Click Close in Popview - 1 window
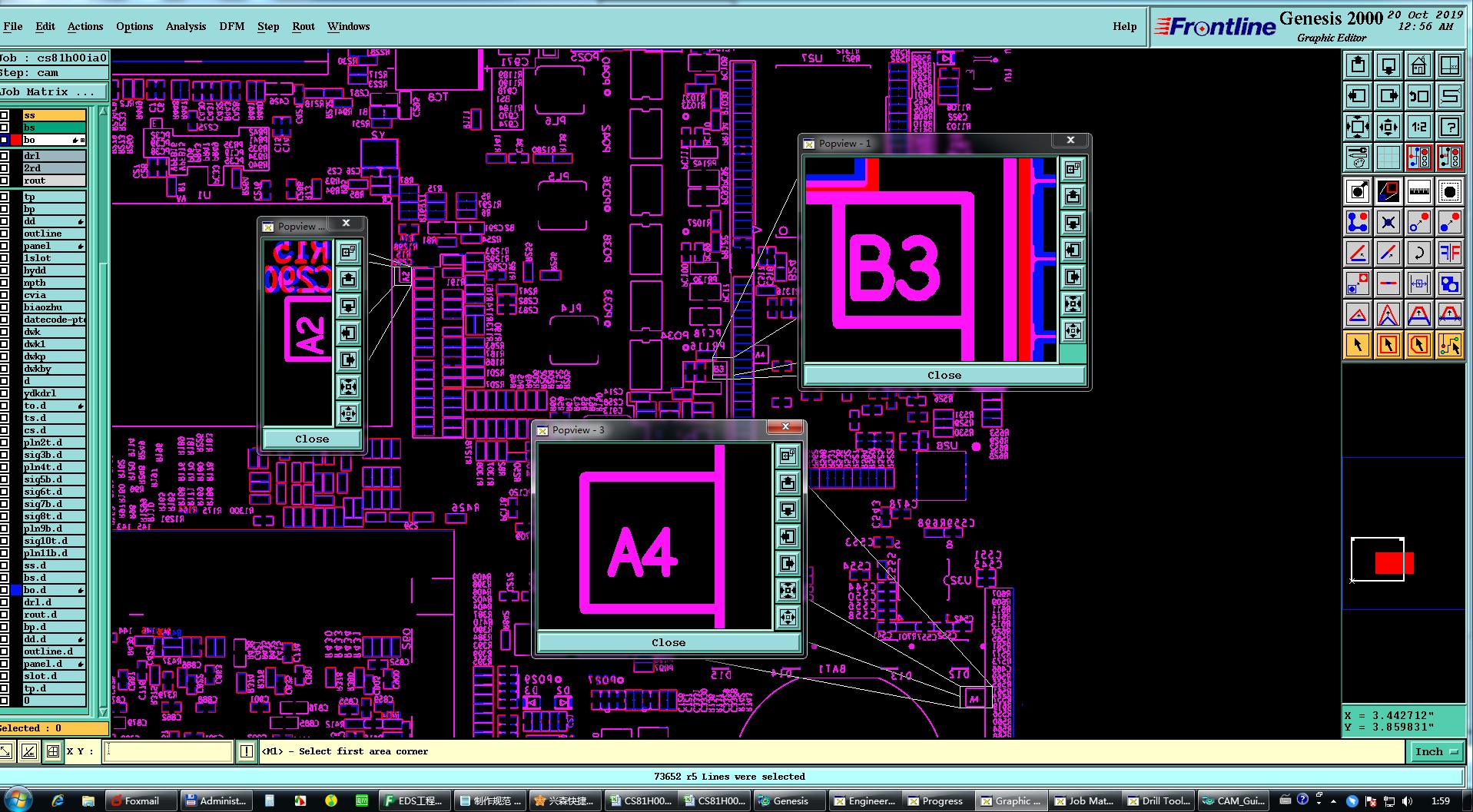 coord(944,375)
